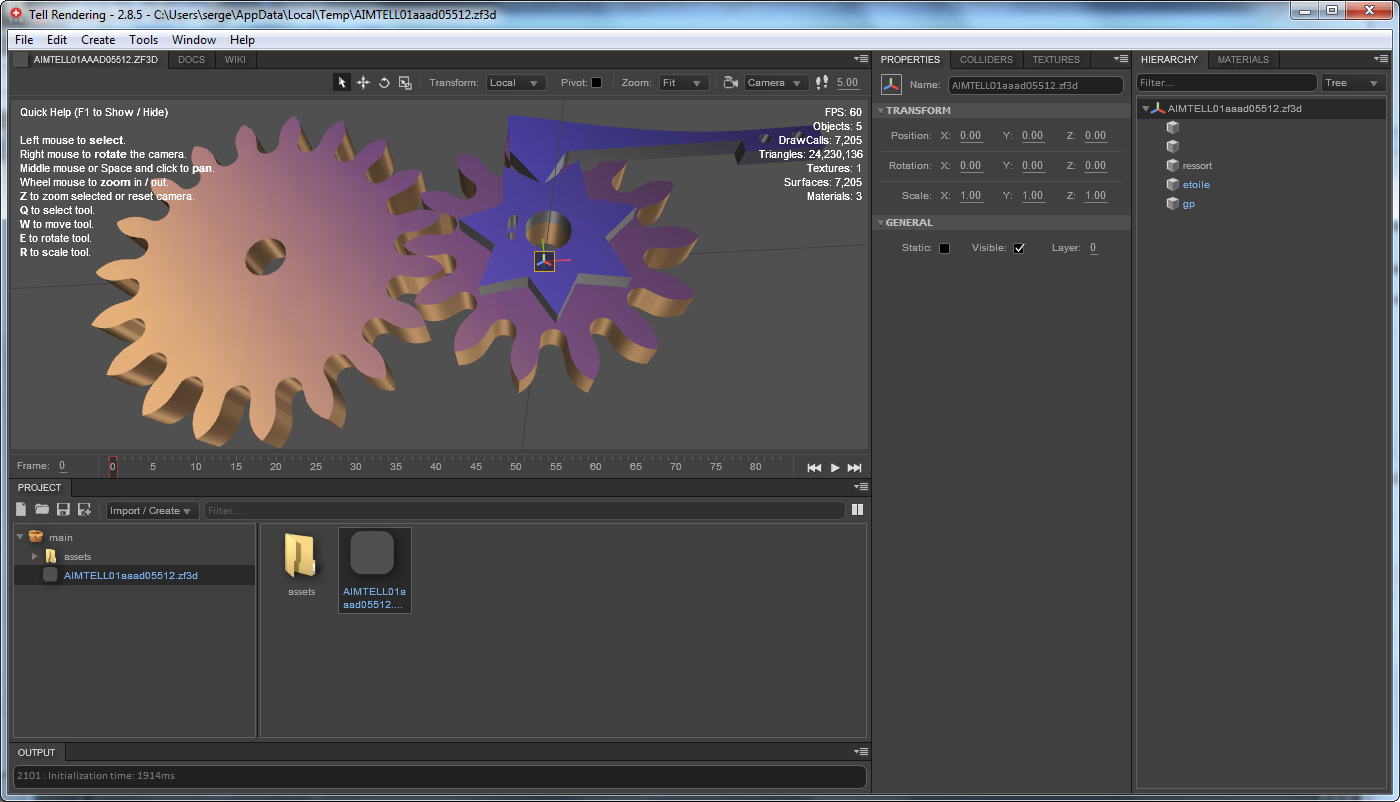Viewport: 1400px width, 802px height.
Task: Click the Import / Create button
Action: pos(152,511)
